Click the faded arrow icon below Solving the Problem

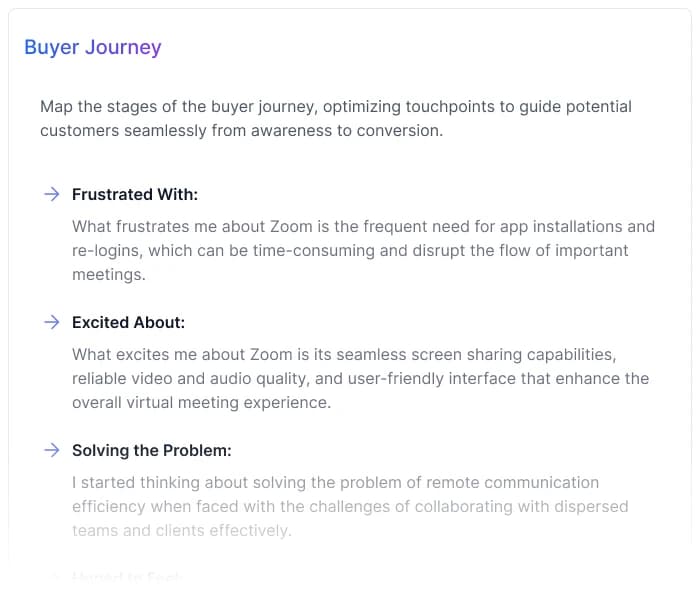tap(52, 577)
